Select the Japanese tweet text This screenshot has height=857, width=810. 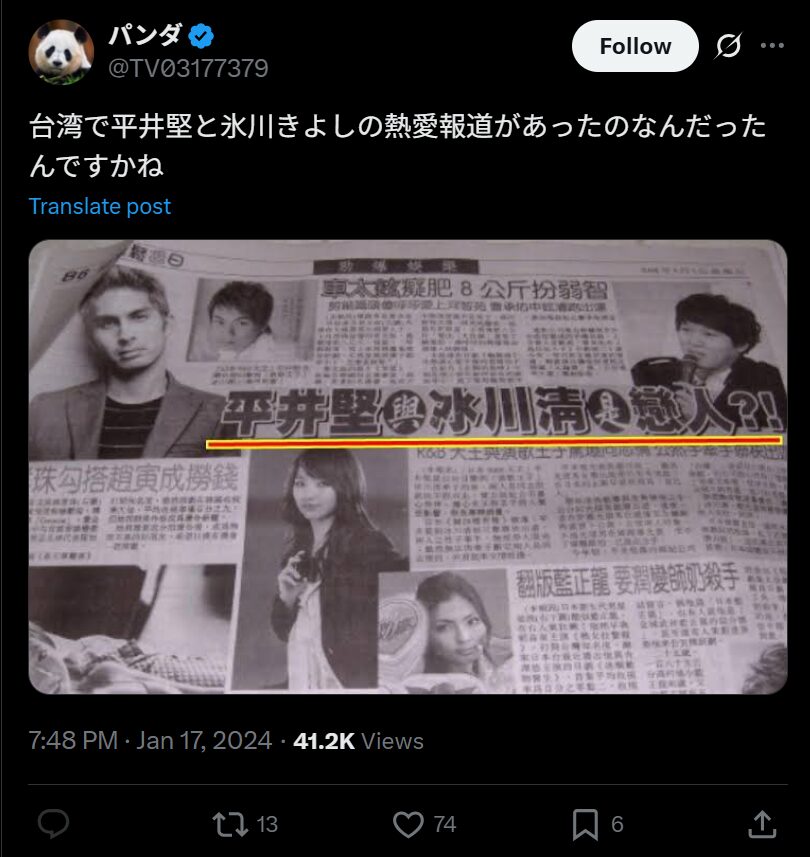pos(398,145)
